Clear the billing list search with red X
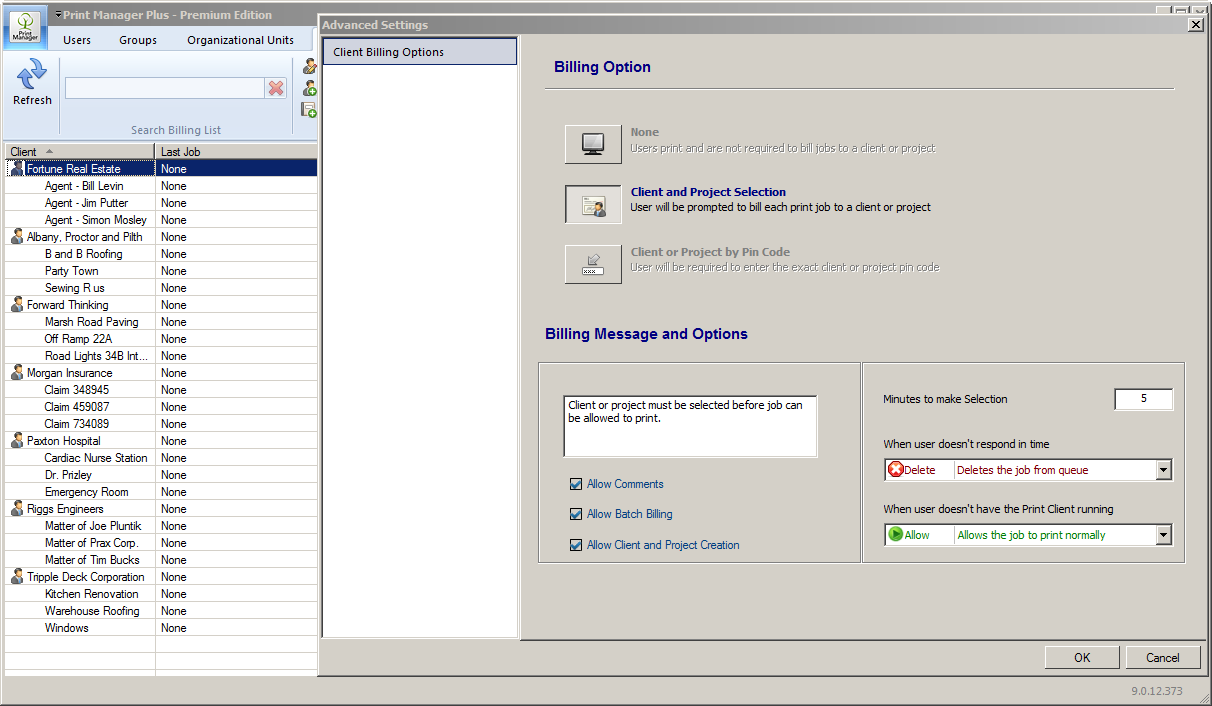The image size is (1212, 706). point(276,88)
